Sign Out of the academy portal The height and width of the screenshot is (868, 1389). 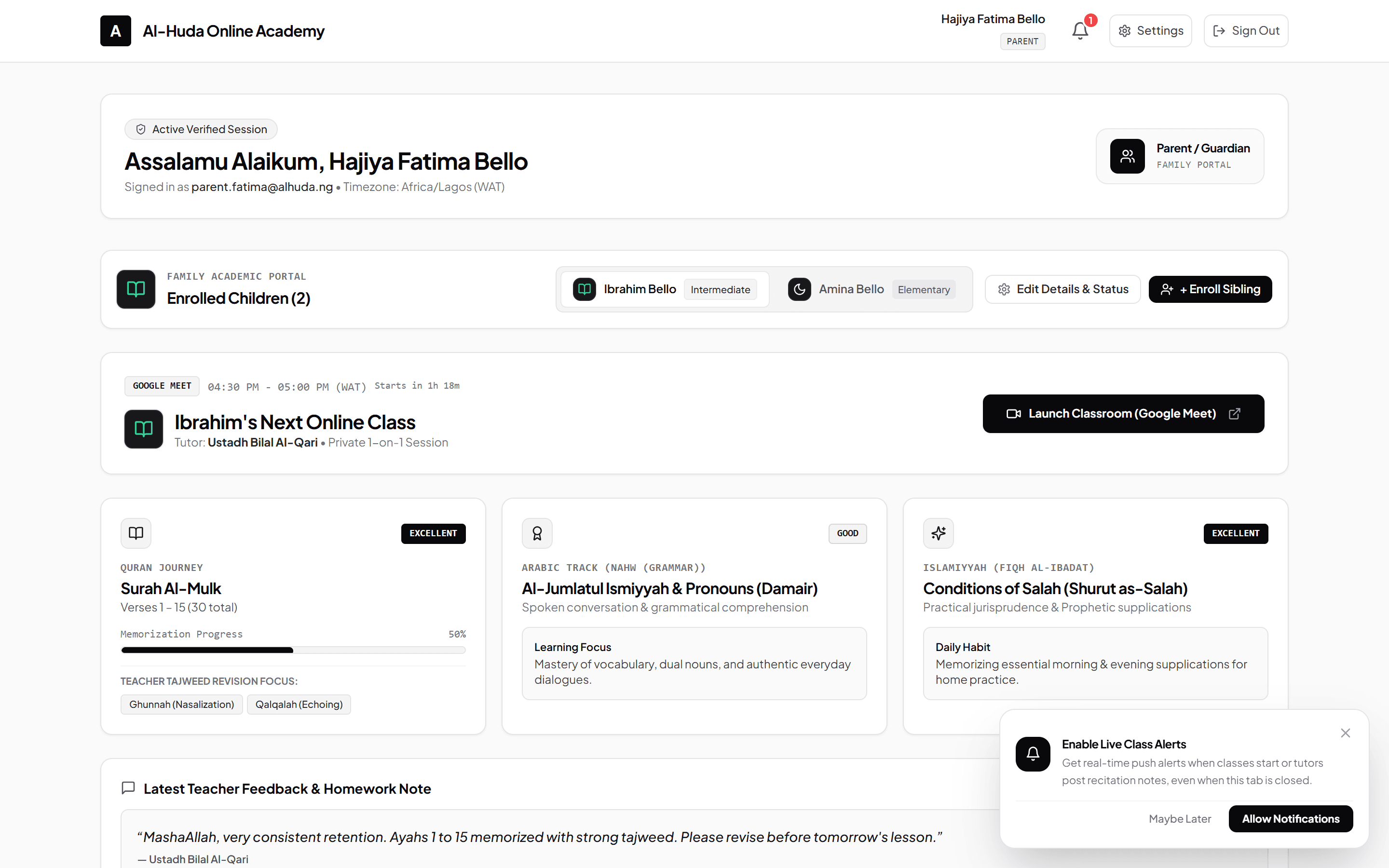1245,31
